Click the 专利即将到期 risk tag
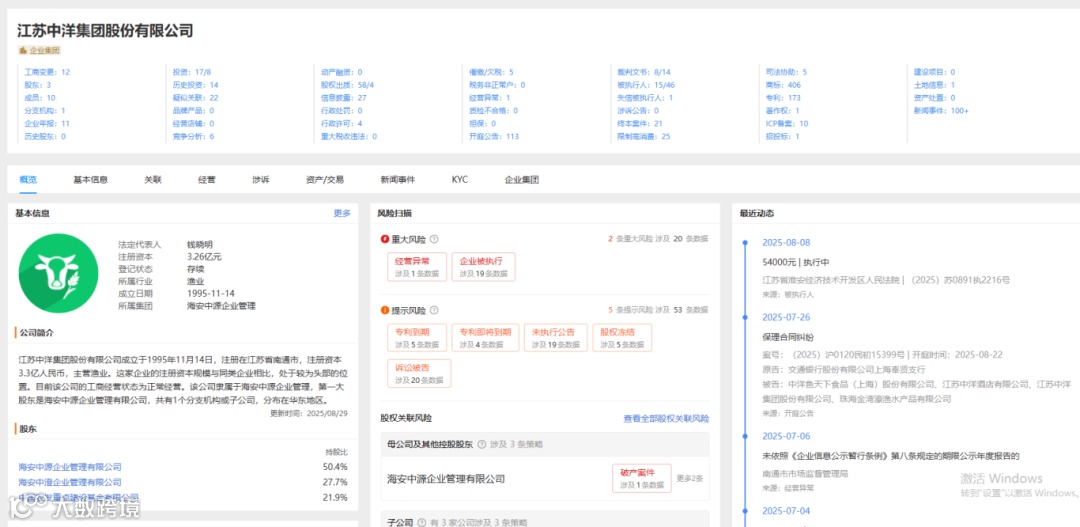The image size is (1080, 527). pyautogui.click(x=486, y=338)
